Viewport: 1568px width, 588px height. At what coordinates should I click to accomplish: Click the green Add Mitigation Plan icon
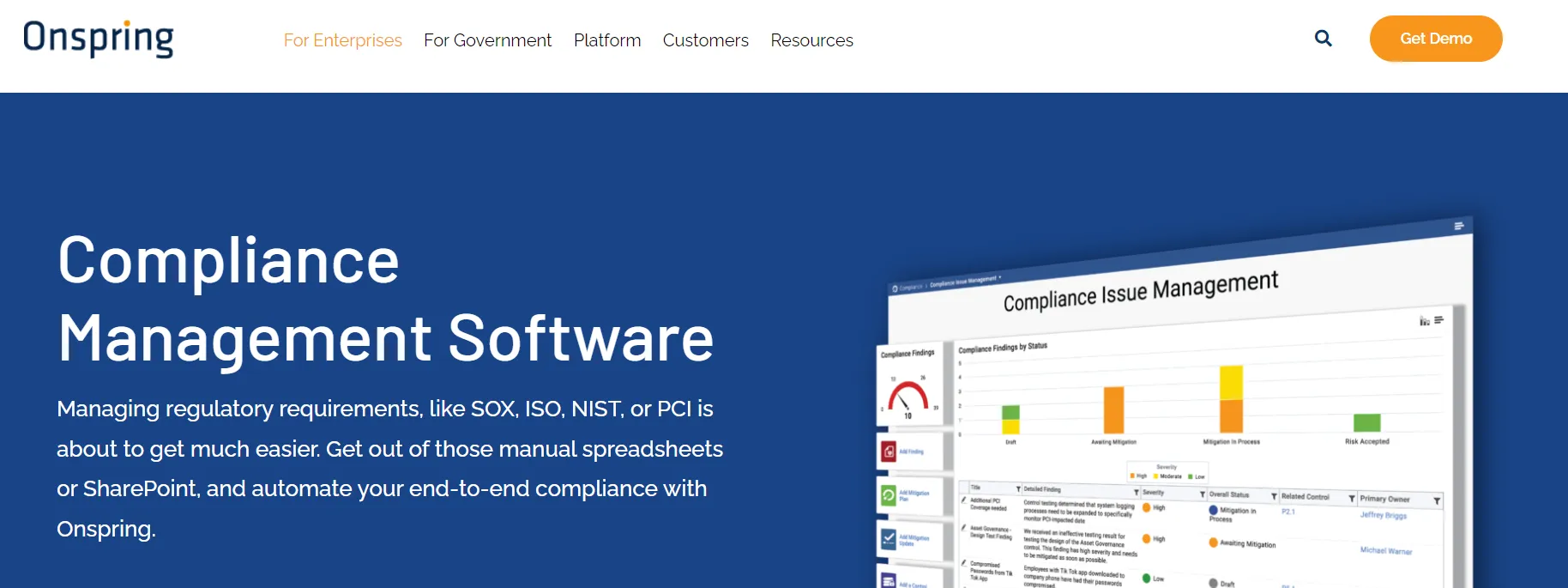tap(889, 495)
